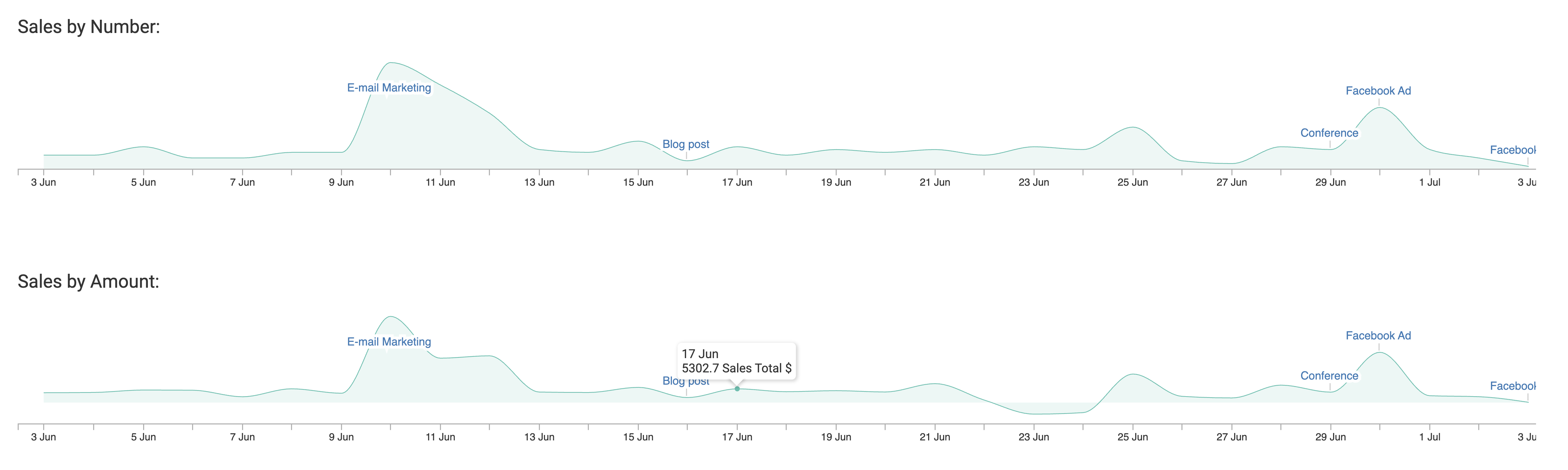Select 1 Jul axis label in top chart
Screen dimensions: 1568x470
[x=1429, y=182]
